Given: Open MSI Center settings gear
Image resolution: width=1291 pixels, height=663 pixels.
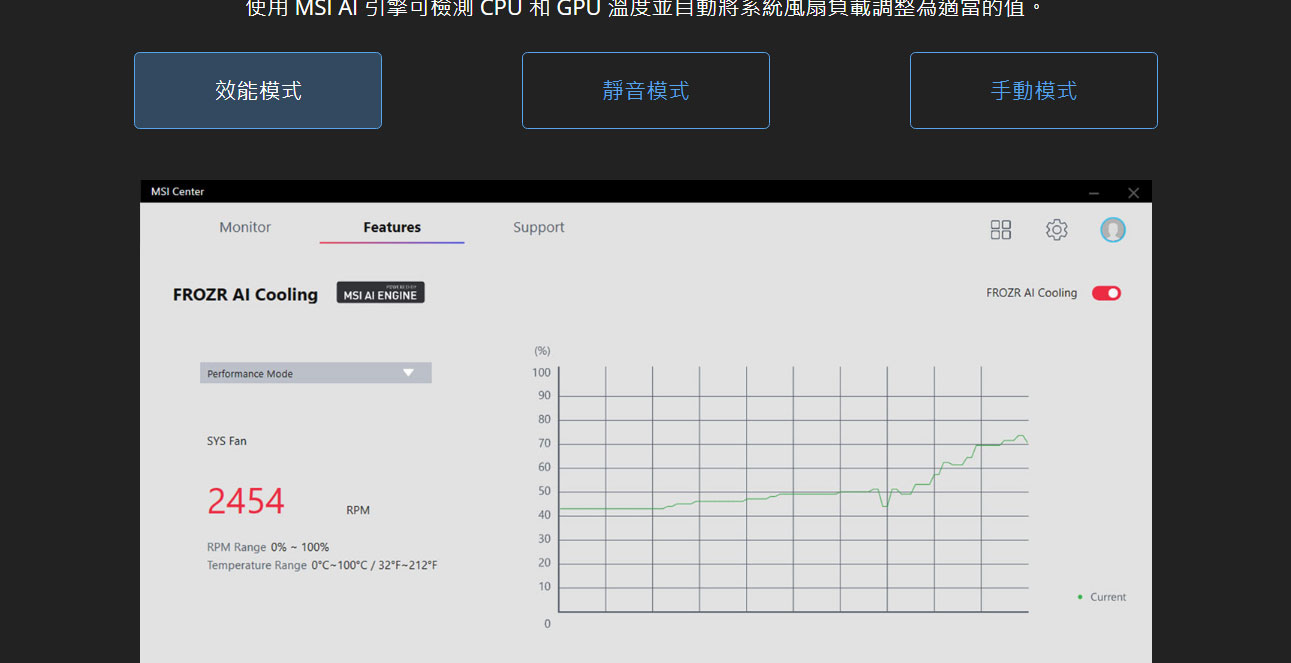Looking at the screenshot, I should pyautogui.click(x=1057, y=230).
